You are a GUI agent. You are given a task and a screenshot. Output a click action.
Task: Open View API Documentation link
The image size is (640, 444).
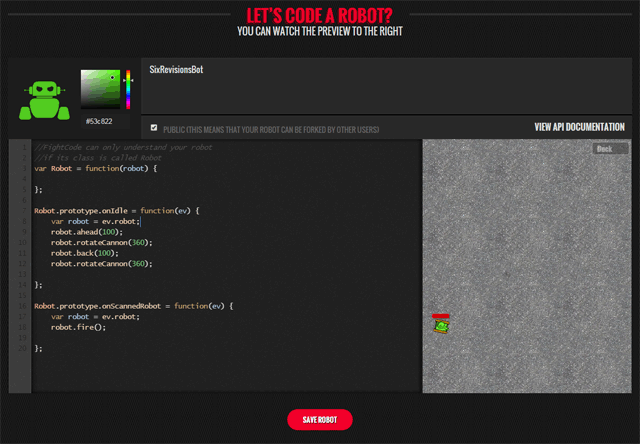click(x=579, y=128)
